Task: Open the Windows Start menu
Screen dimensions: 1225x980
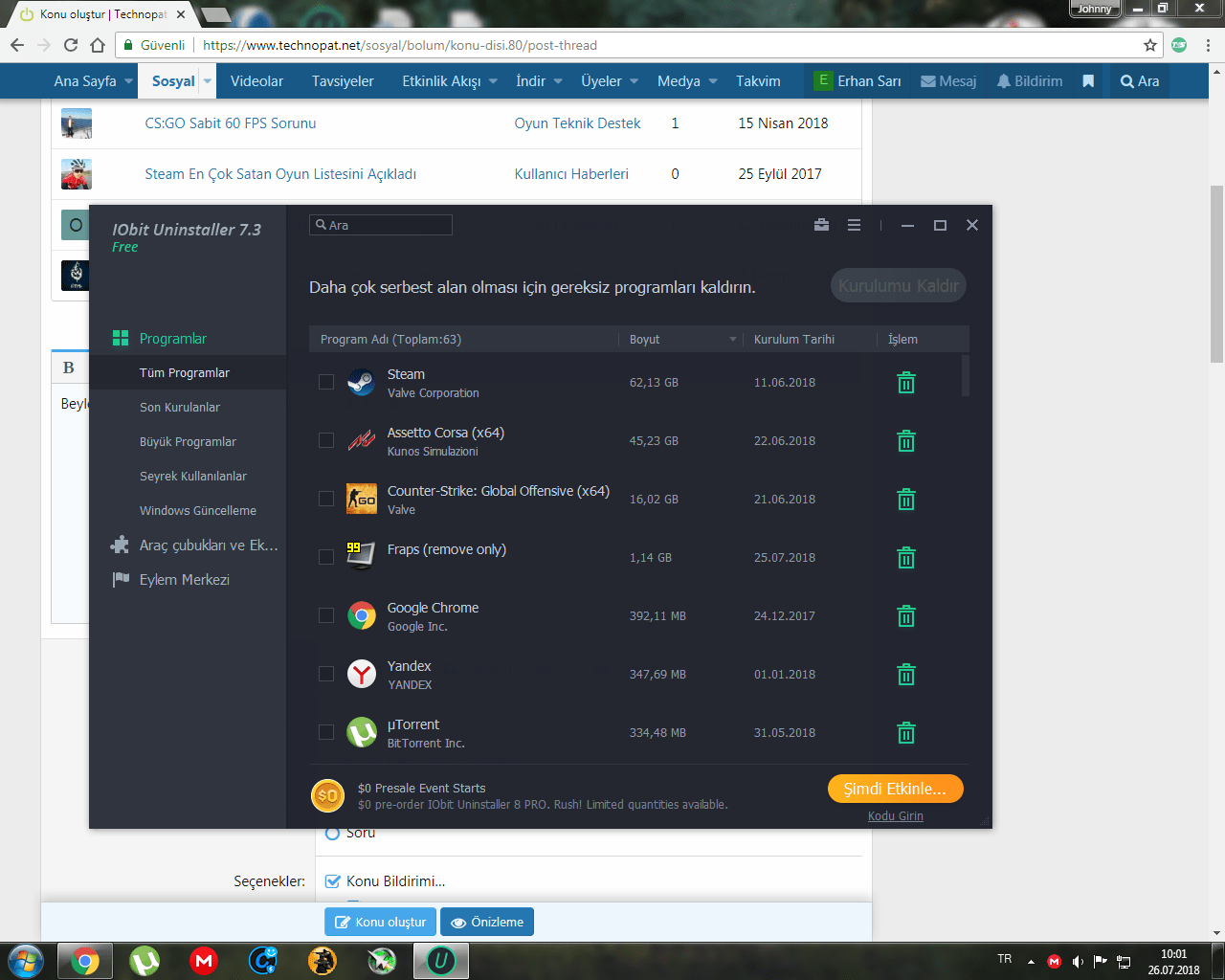Action: coord(25,960)
